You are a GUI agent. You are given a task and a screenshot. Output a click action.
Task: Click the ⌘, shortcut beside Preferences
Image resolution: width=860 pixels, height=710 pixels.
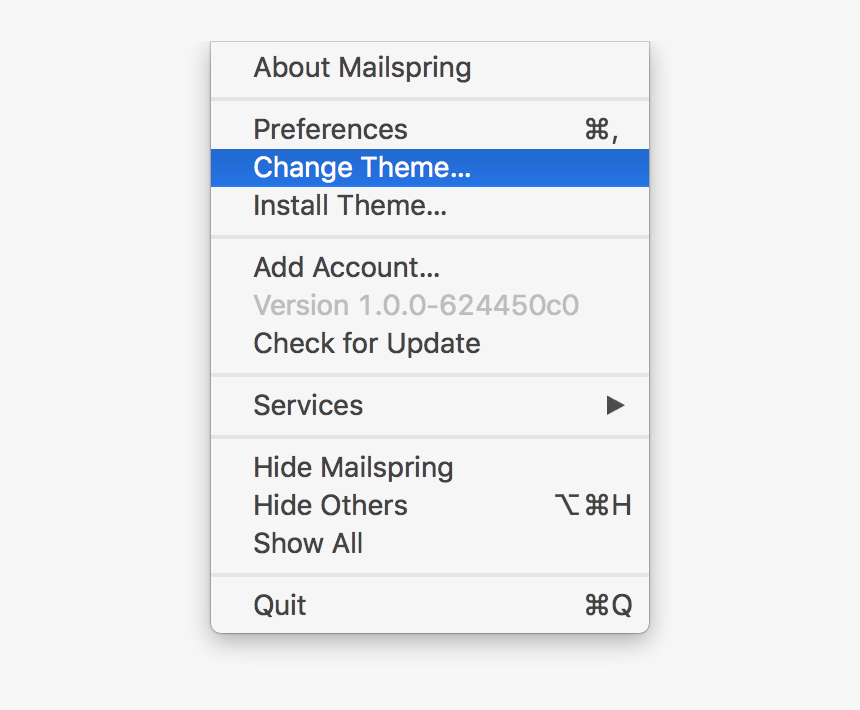coord(598,129)
